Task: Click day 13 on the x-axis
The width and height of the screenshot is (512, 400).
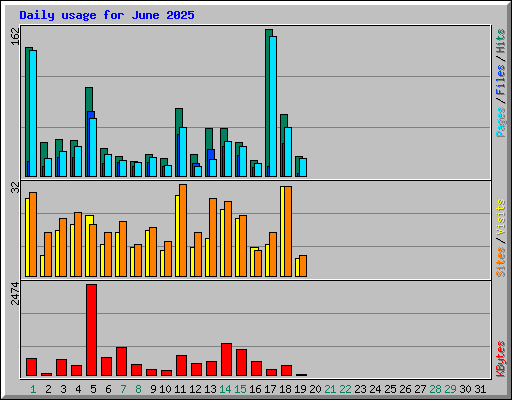Action: coord(210,389)
